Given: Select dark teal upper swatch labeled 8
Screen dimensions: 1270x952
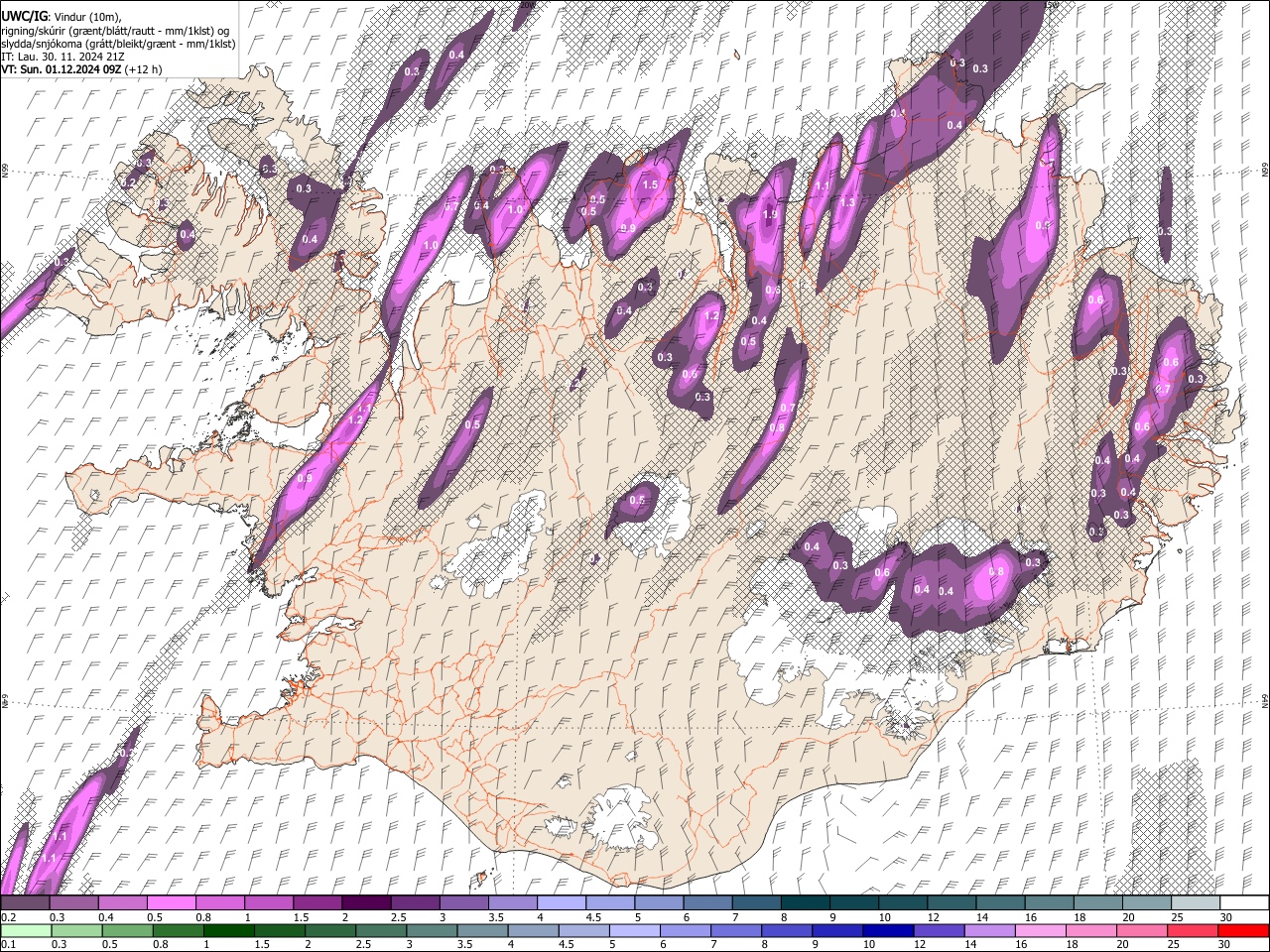Looking at the screenshot, I should tap(806, 902).
